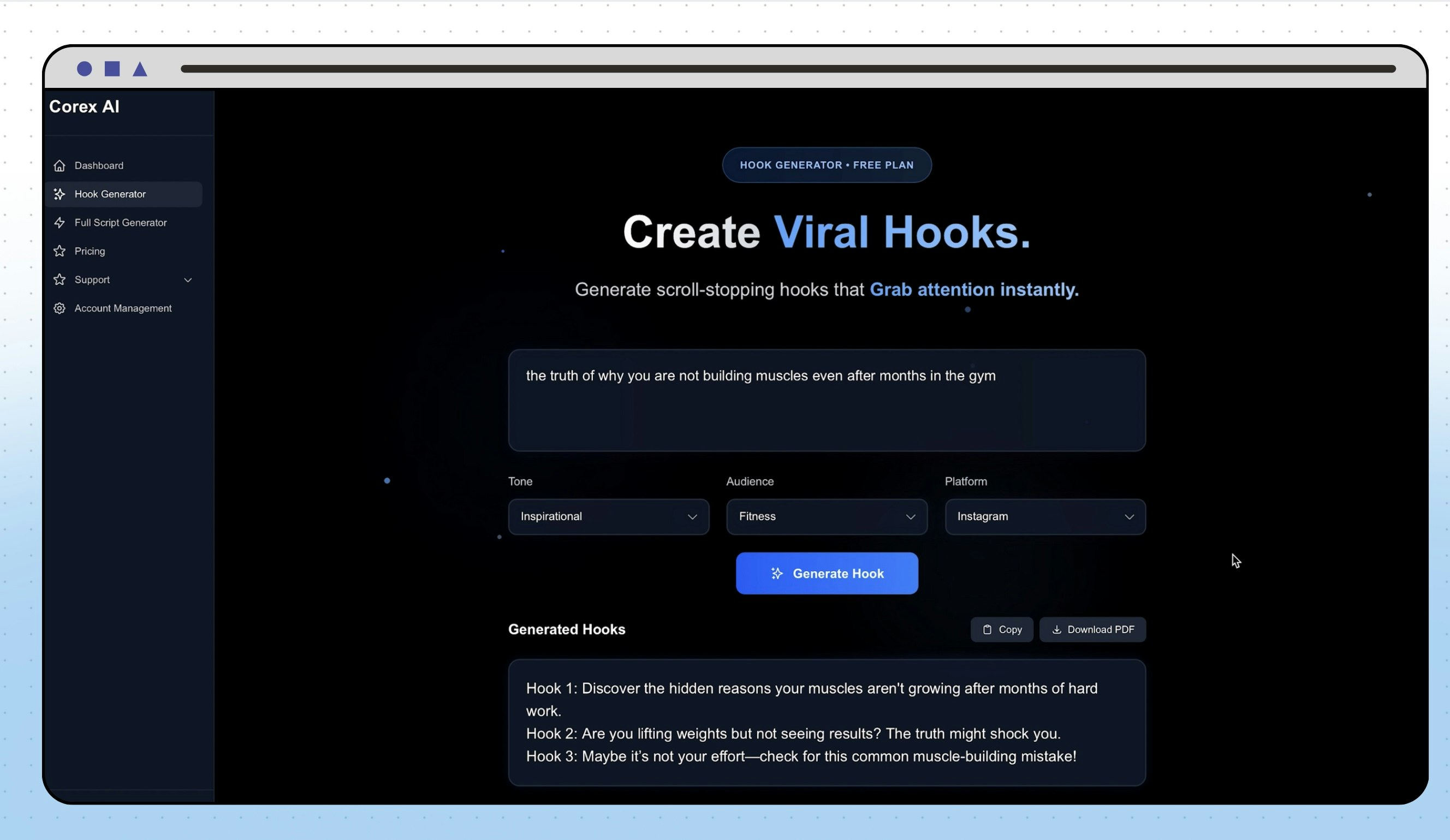
Task: Expand the Support submenu chevron
Action: (x=188, y=280)
